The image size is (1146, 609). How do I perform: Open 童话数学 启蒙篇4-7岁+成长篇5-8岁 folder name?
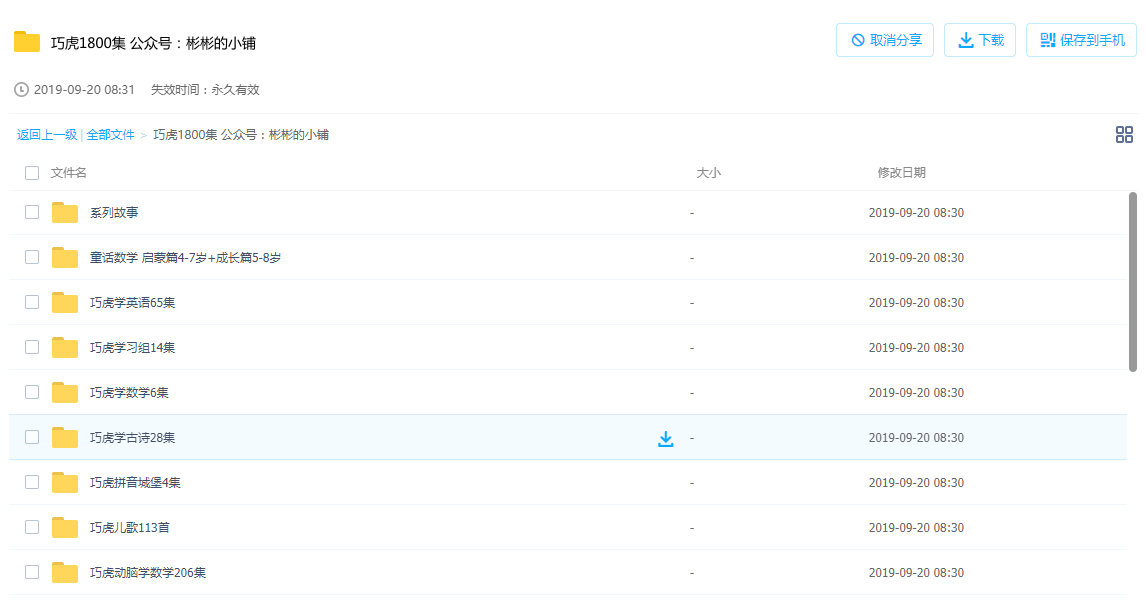186,257
